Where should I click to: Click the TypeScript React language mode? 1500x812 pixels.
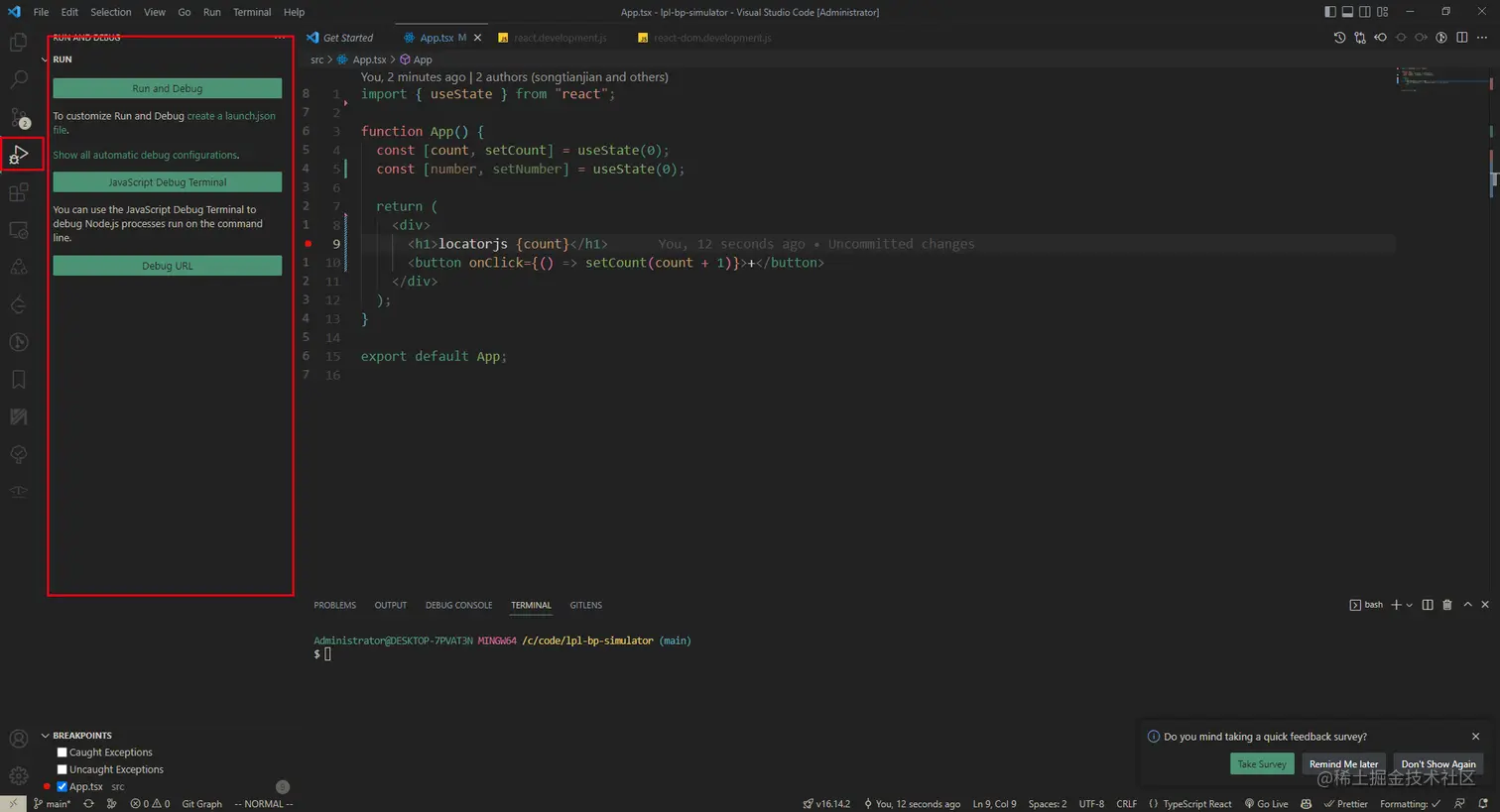[1197, 804]
